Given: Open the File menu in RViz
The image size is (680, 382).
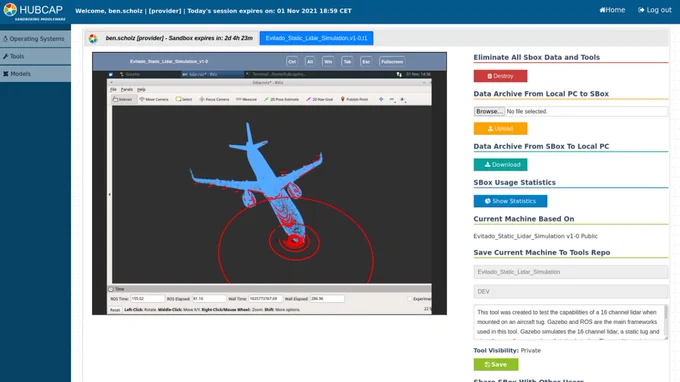Looking at the screenshot, I should click(113, 89).
